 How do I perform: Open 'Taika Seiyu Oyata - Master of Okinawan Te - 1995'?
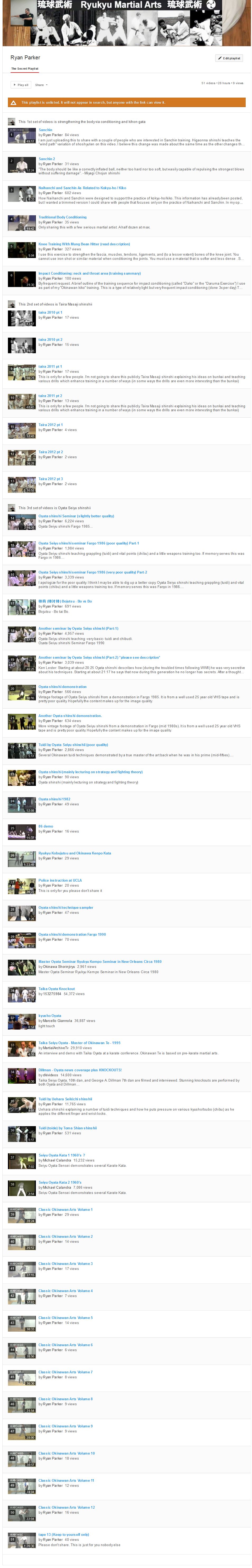point(79,1043)
